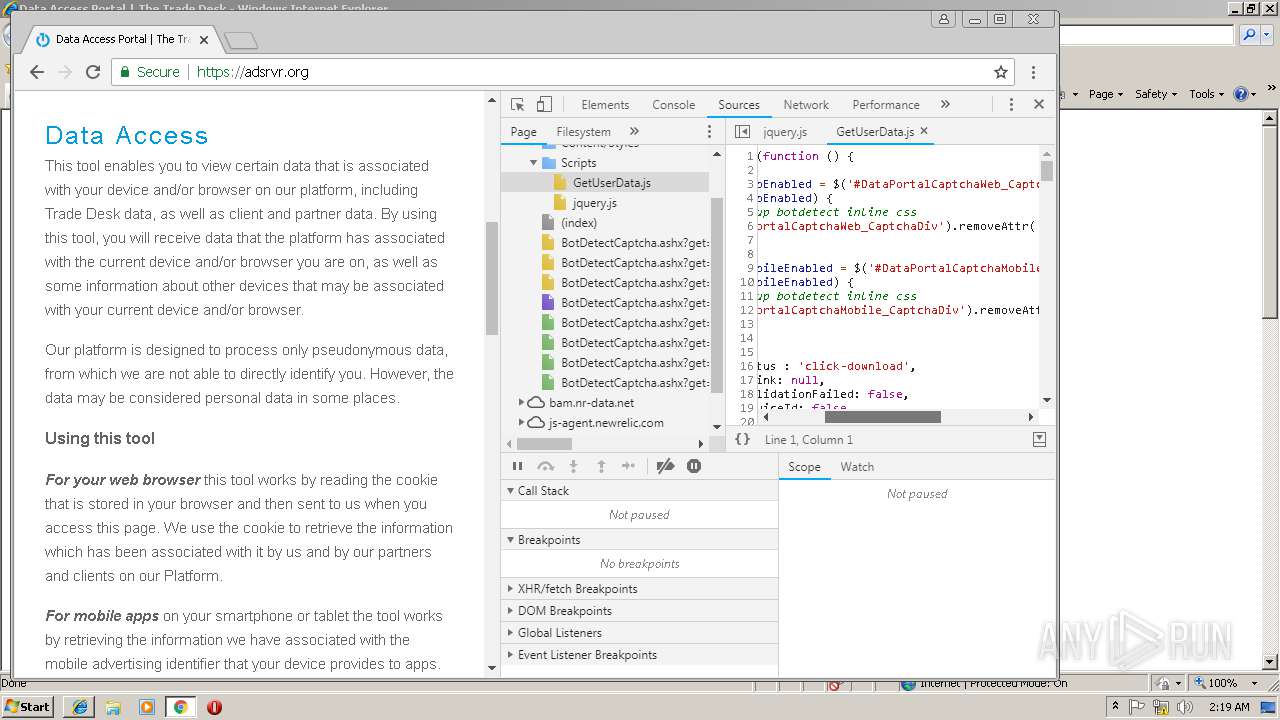
Task: Pretty-print the source with braces icon
Action: click(x=742, y=439)
